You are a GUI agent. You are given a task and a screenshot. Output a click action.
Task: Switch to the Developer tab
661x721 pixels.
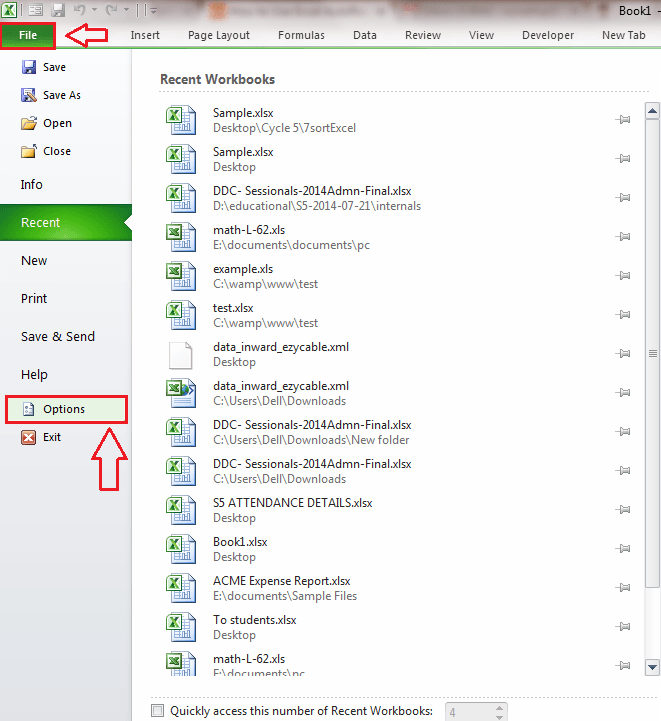coord(548,35)
